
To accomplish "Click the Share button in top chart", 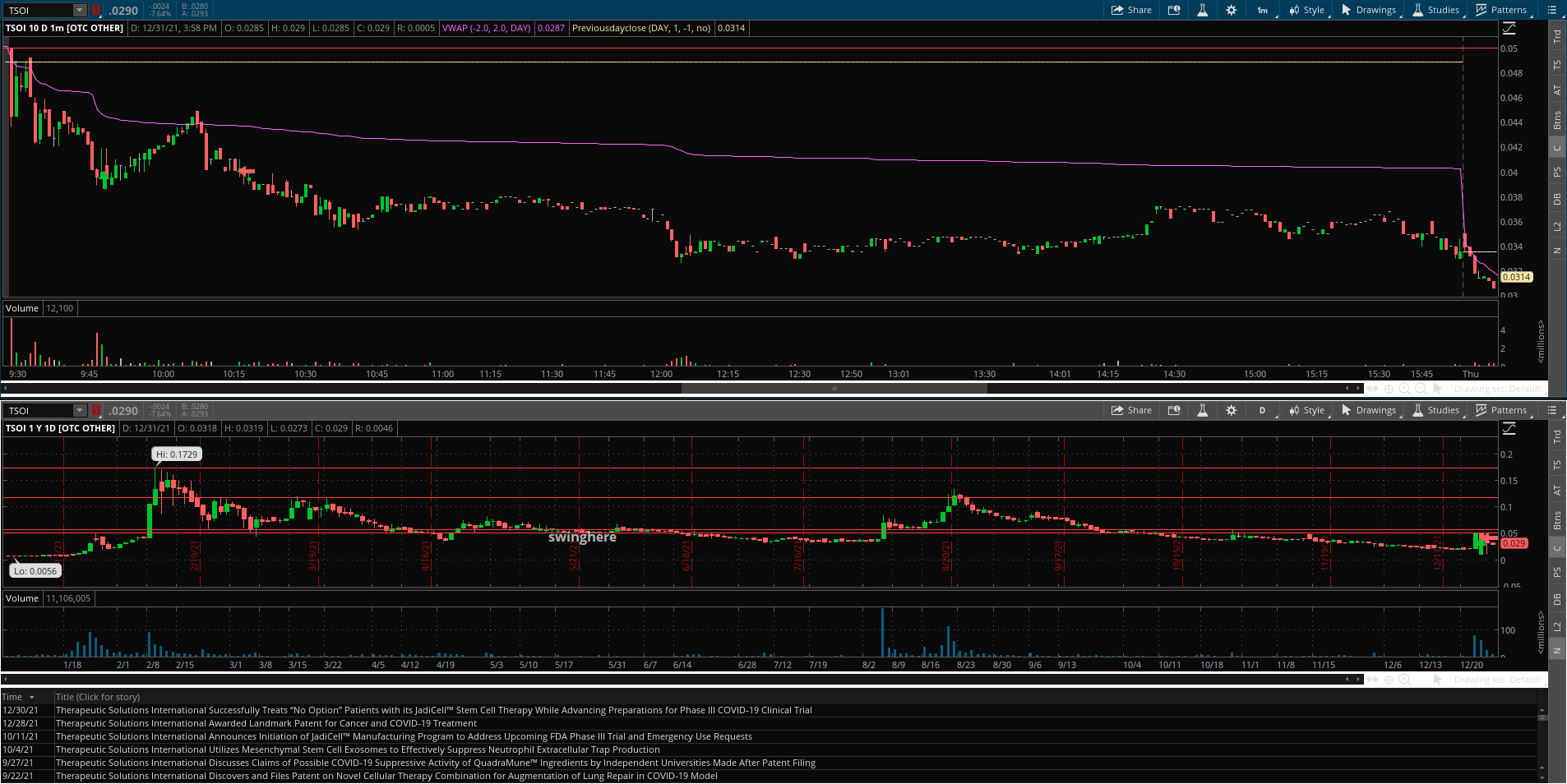I will (1131, 11).
